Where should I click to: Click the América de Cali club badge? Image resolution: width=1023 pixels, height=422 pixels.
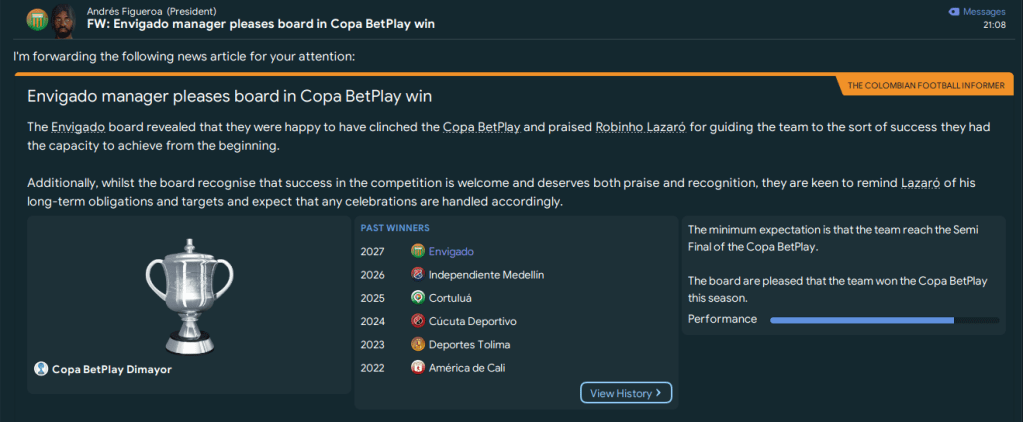pyautogui.click(x=417, y=367)
